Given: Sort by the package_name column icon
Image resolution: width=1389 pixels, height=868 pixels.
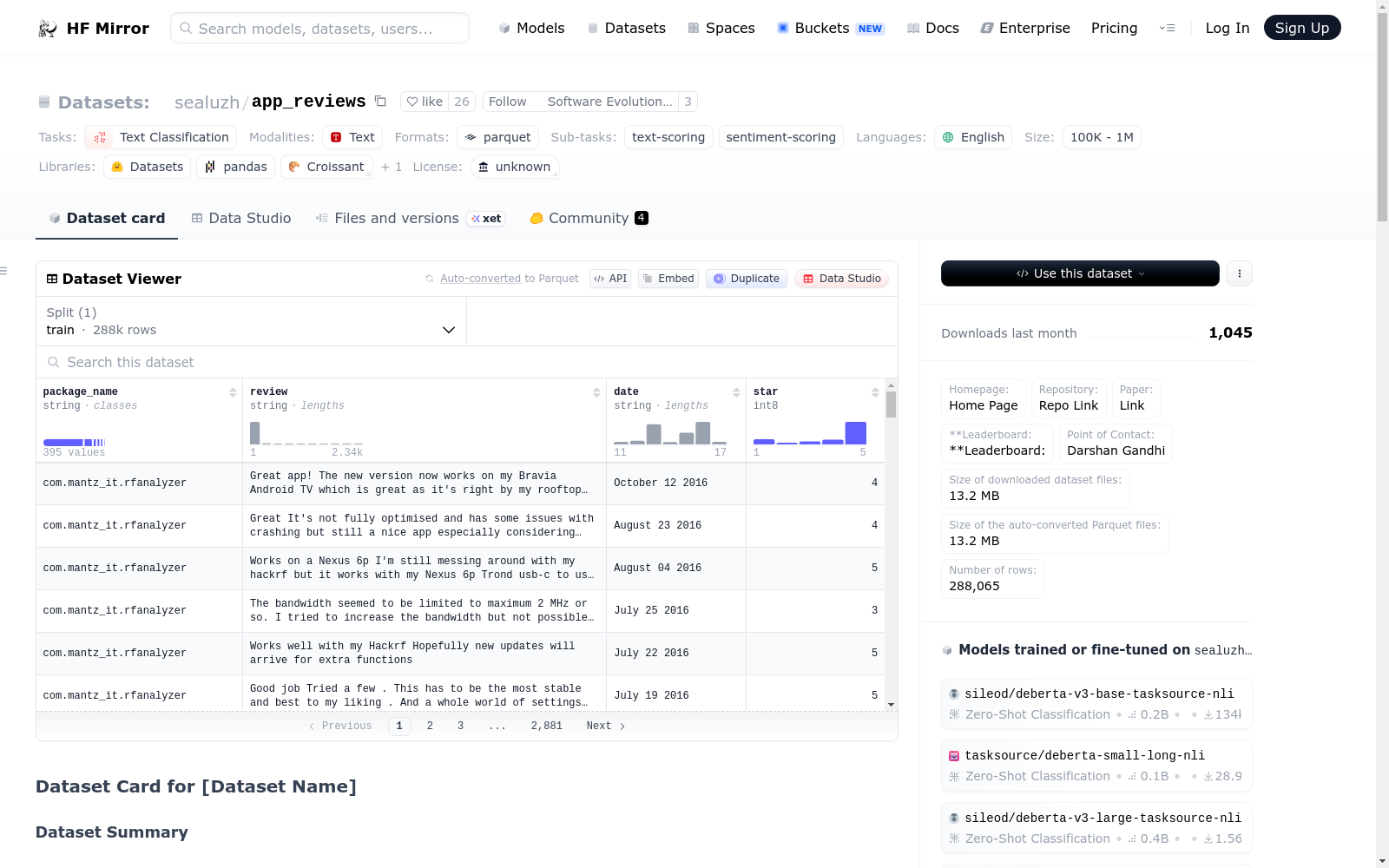Looking at the screenshot, I should click(233, 392).
